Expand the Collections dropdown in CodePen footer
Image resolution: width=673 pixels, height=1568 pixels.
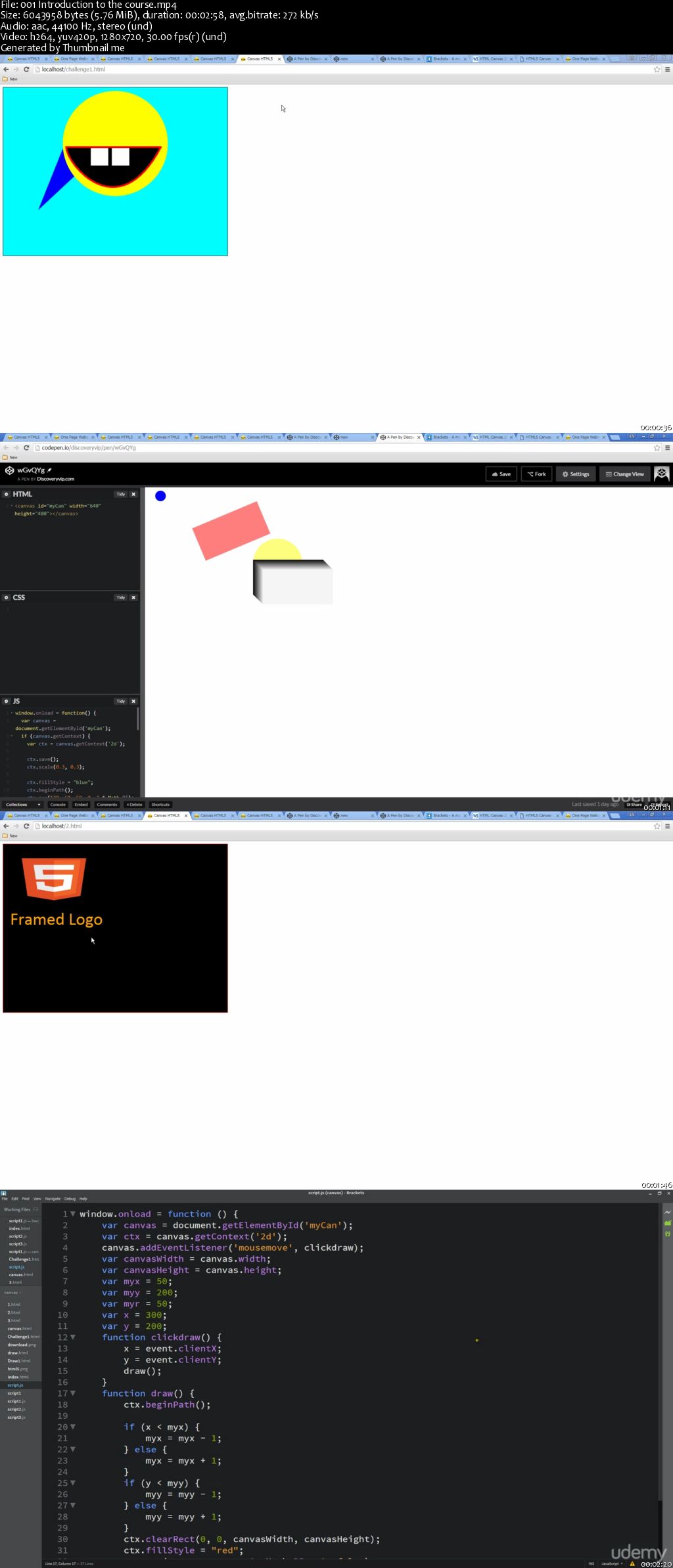(23, 804)
